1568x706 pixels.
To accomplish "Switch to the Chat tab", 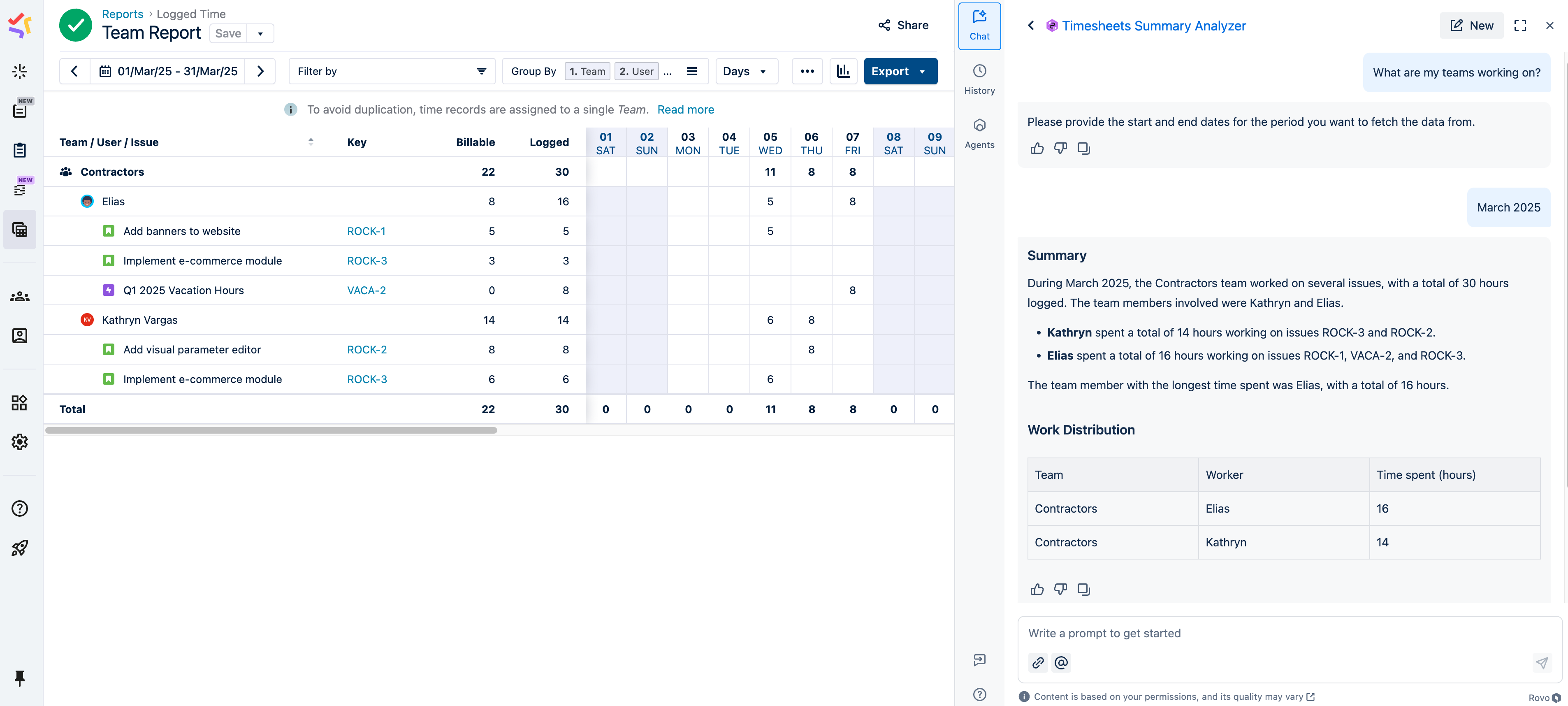I will point(979,26).
